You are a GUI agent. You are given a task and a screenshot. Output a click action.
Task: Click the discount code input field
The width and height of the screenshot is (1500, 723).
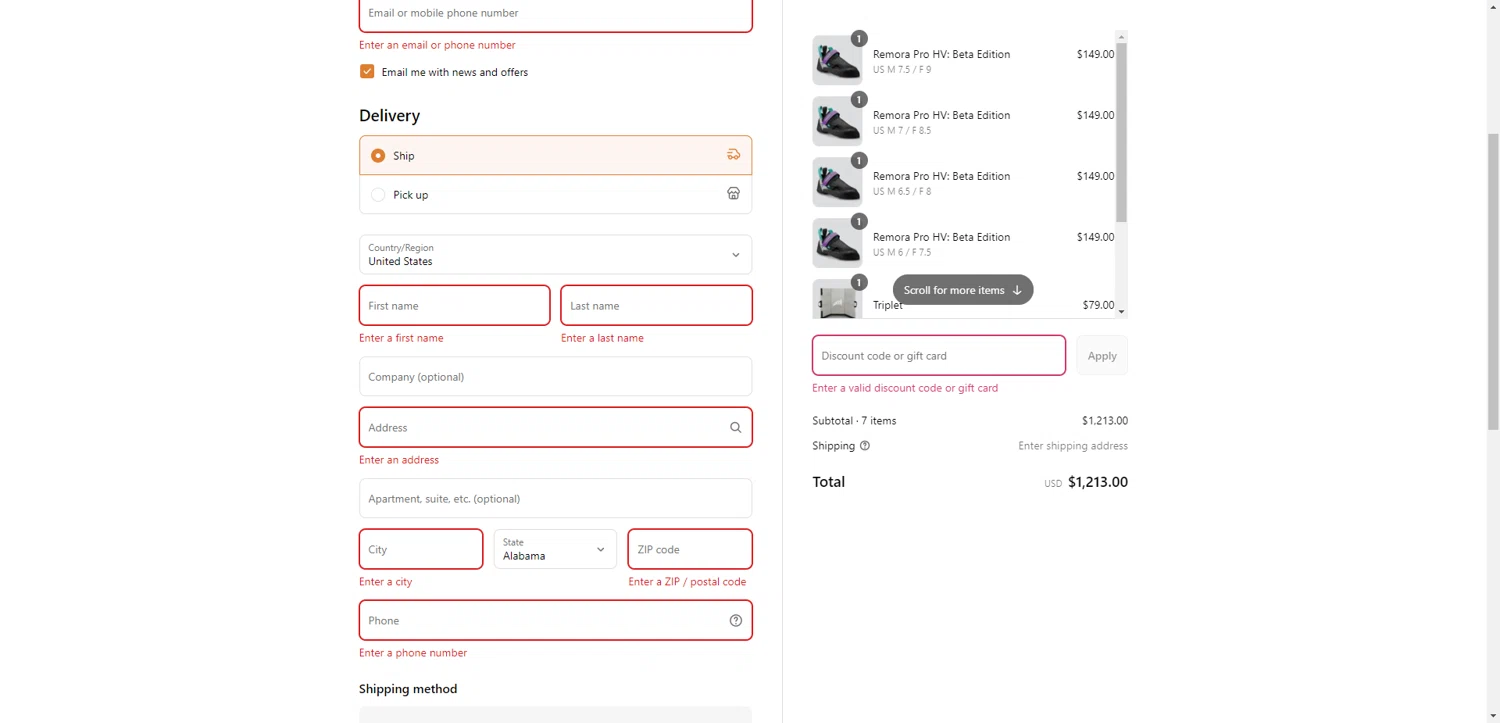[x=938, y=356]
